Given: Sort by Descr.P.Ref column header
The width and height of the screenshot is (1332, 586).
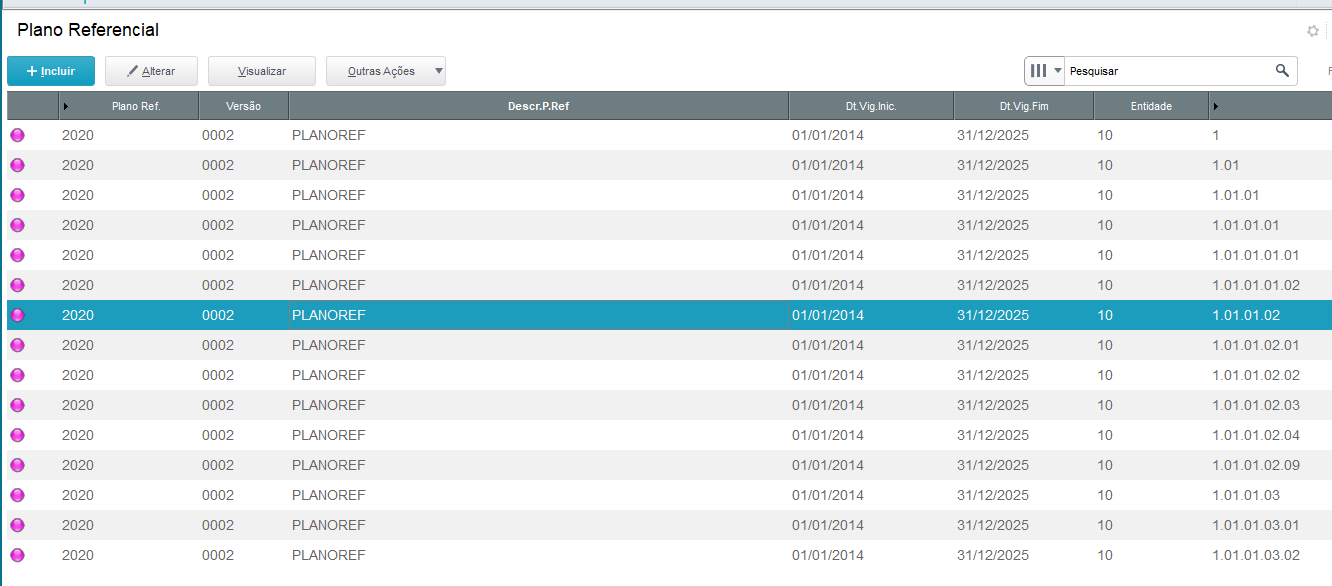Looking at the screenshot, I should pyautogui.click(x=539, y=106).
